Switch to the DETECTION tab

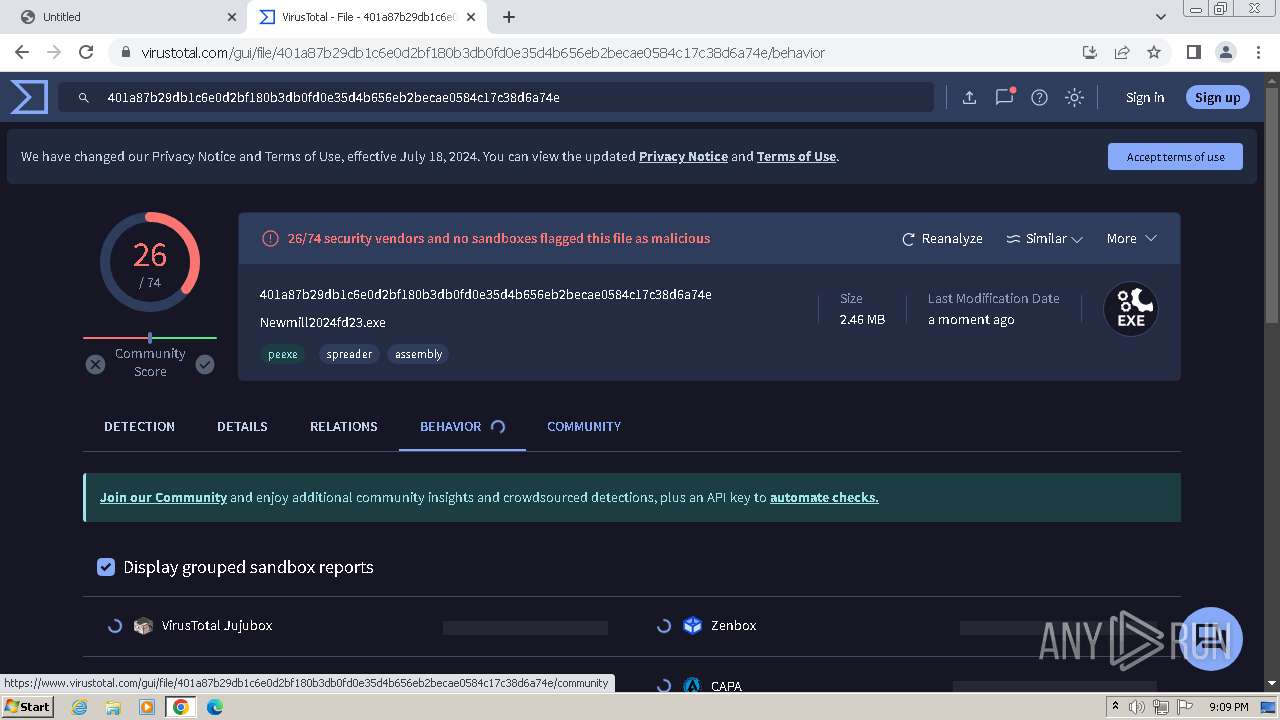point(139,426)
